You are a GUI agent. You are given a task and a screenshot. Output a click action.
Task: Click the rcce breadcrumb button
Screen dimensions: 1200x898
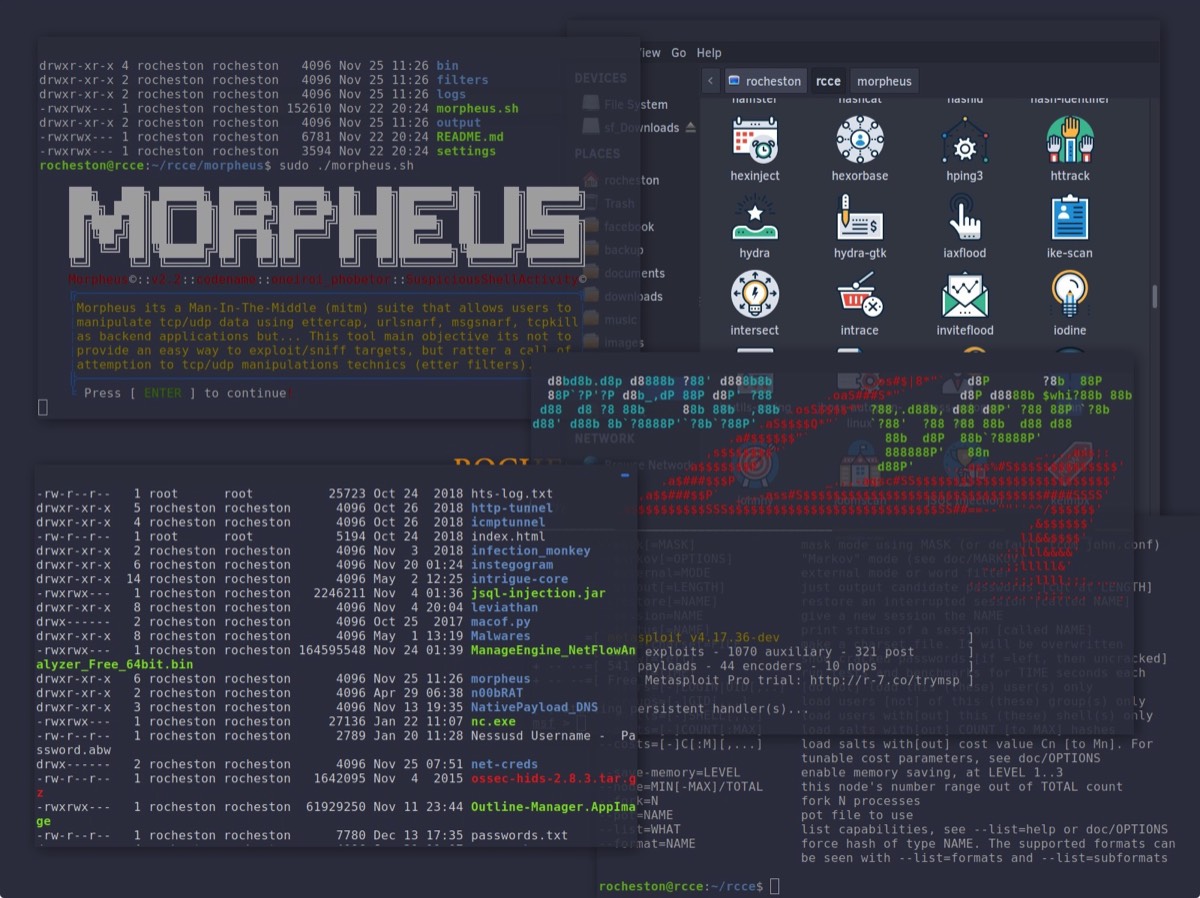pos(828,81)
